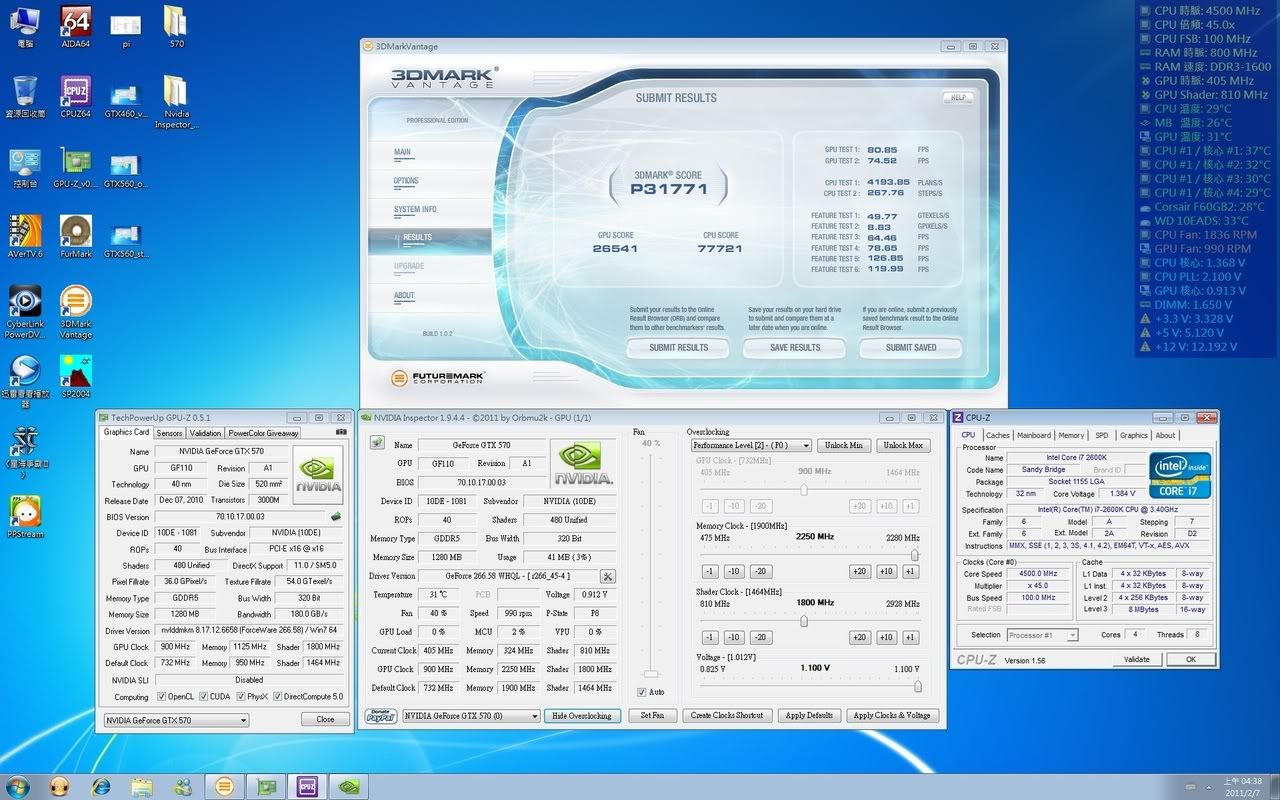Open the AIDA64 desktop shortcut
Image resolution: width=1280 pixels, height=800 pixels.
click(x=76, y=22)
